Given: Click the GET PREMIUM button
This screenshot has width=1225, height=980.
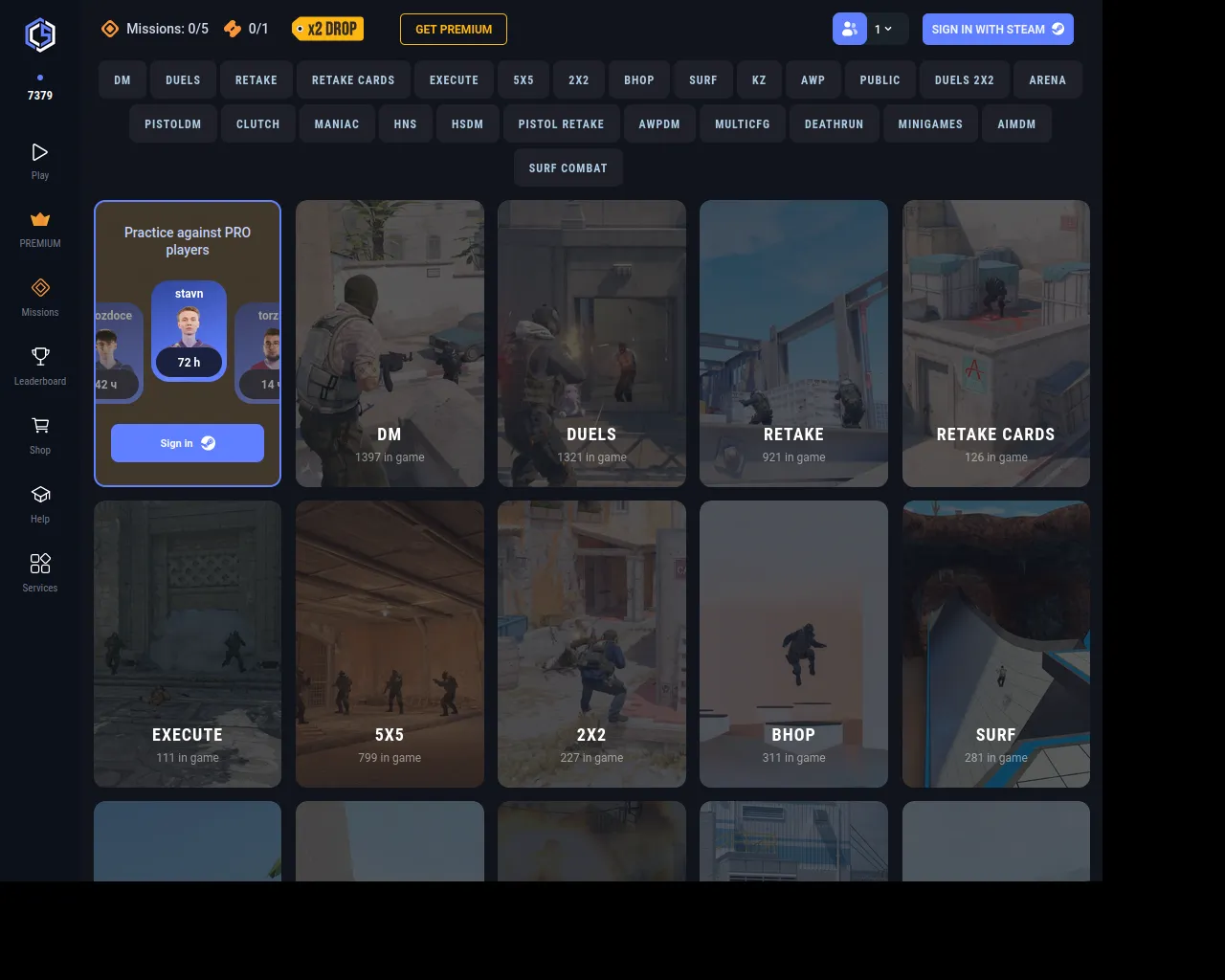Looking at the screenshot, I should click(454, 30).
